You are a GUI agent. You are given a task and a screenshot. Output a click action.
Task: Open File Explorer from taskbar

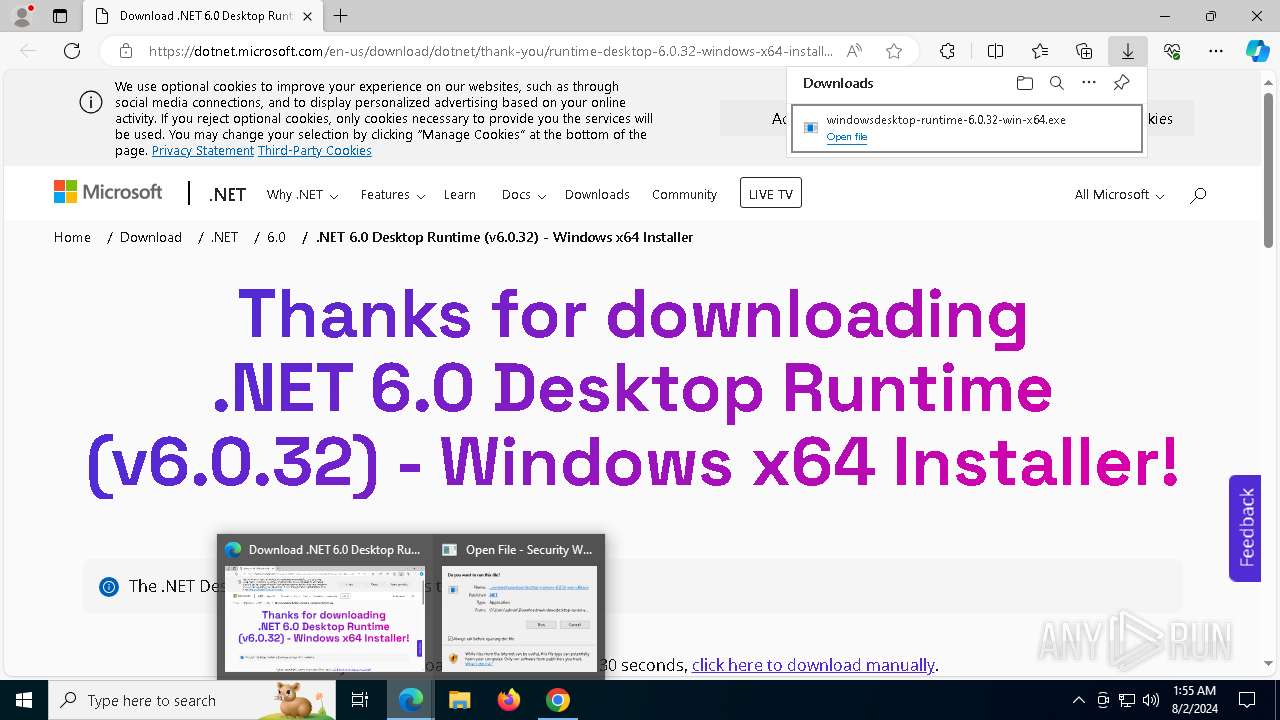pos(459,700)
